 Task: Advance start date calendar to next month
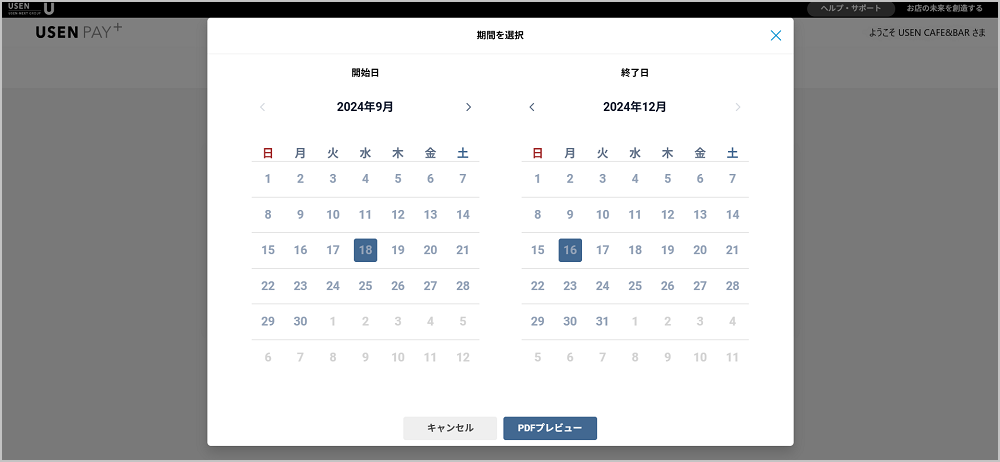click(468, 107)
